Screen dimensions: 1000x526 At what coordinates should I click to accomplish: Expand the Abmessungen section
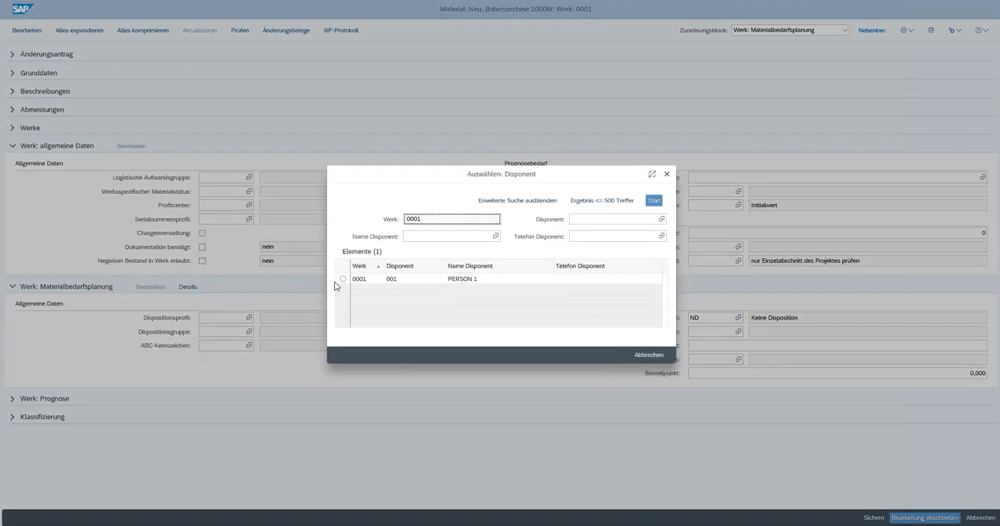(12, 110)
